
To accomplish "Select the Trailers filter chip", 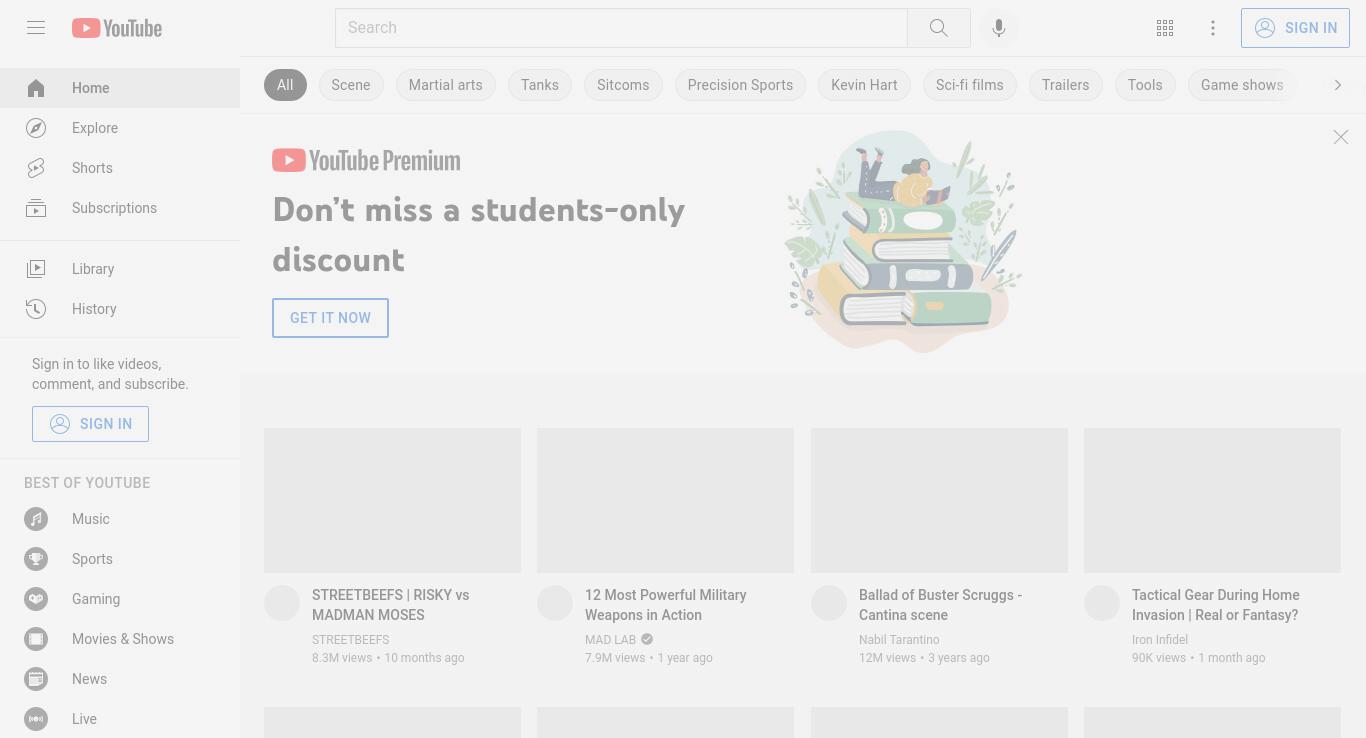I will pos(1066,85).
